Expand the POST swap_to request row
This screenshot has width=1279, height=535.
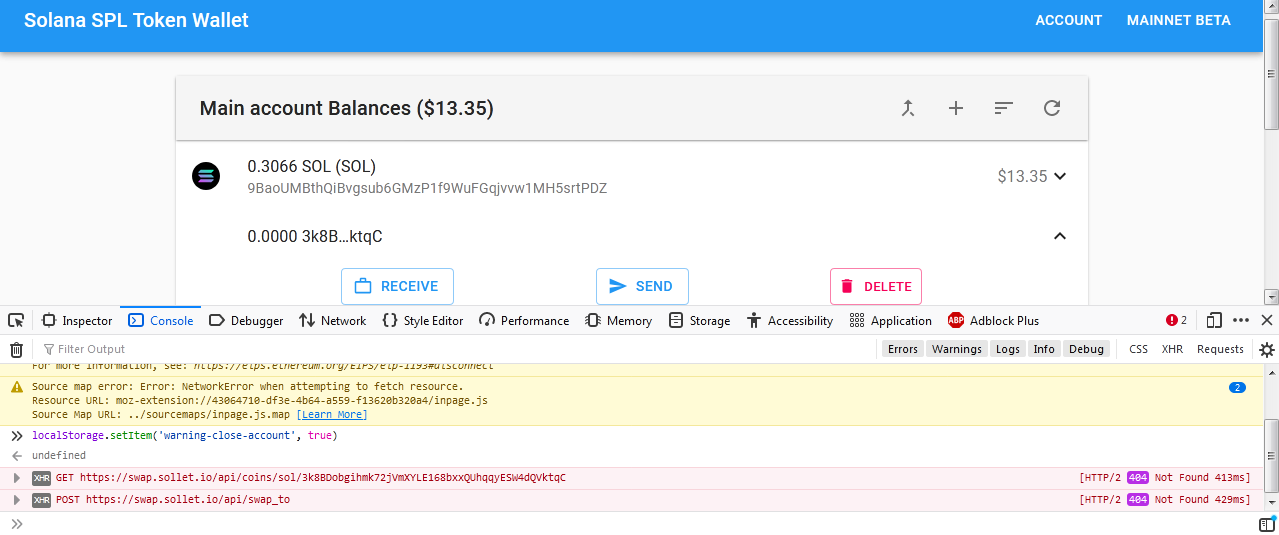(16, 499)
